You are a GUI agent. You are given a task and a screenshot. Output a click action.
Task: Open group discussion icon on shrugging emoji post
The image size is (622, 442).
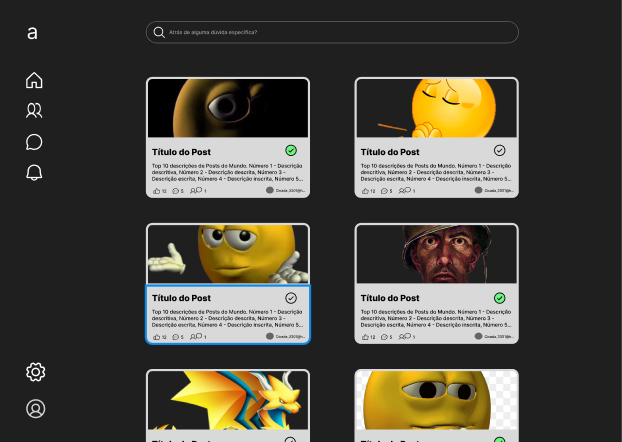[196, 336]
